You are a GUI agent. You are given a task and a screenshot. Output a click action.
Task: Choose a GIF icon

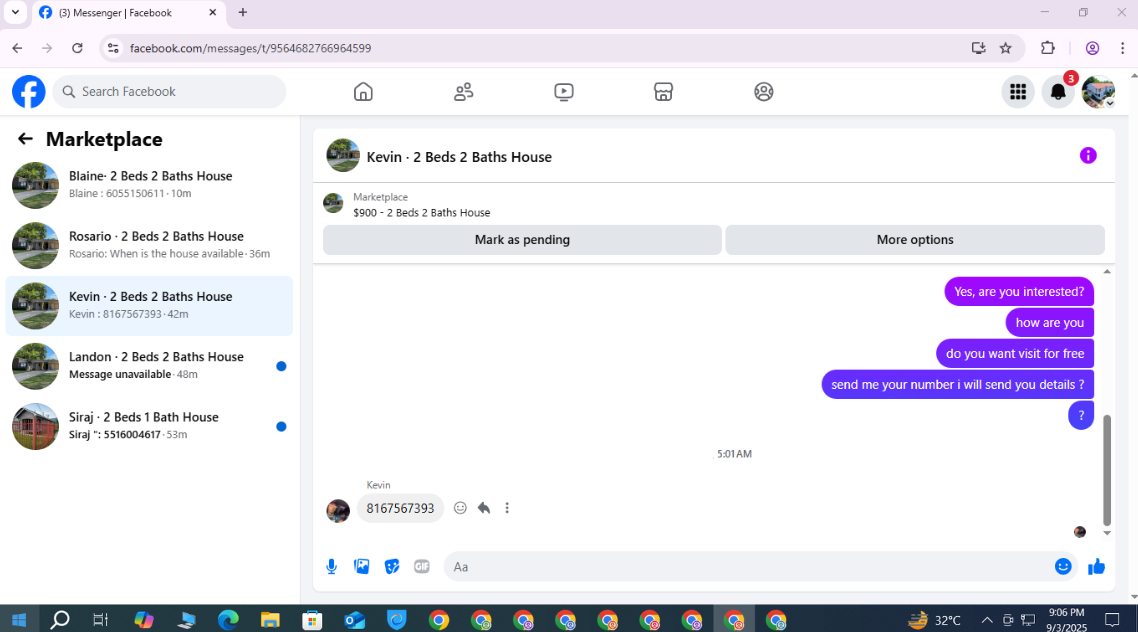pos(422,567)
